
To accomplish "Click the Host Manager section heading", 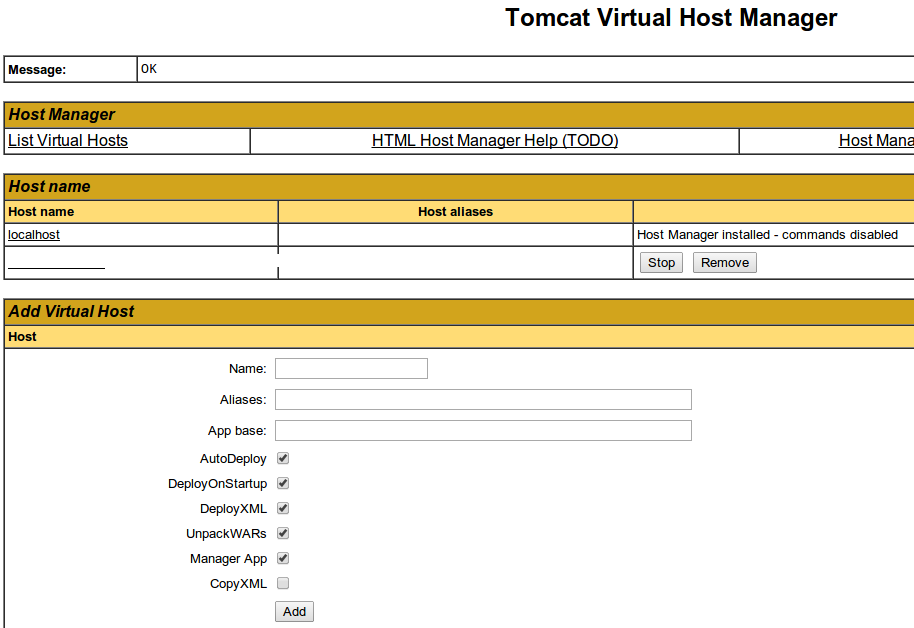I will coord(61,114).
